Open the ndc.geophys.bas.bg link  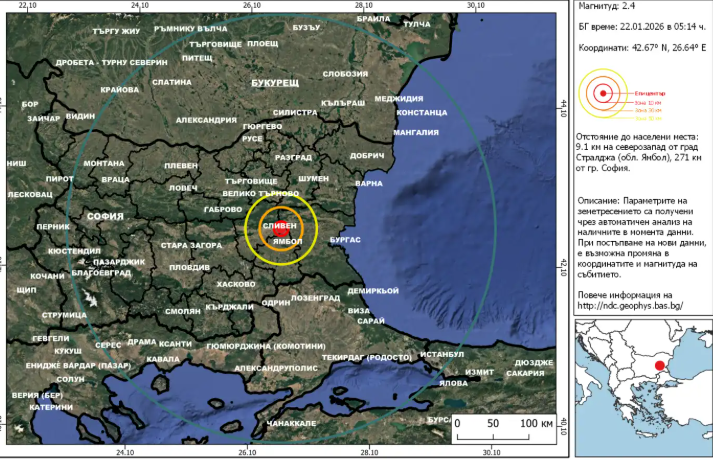click(631, 307)
